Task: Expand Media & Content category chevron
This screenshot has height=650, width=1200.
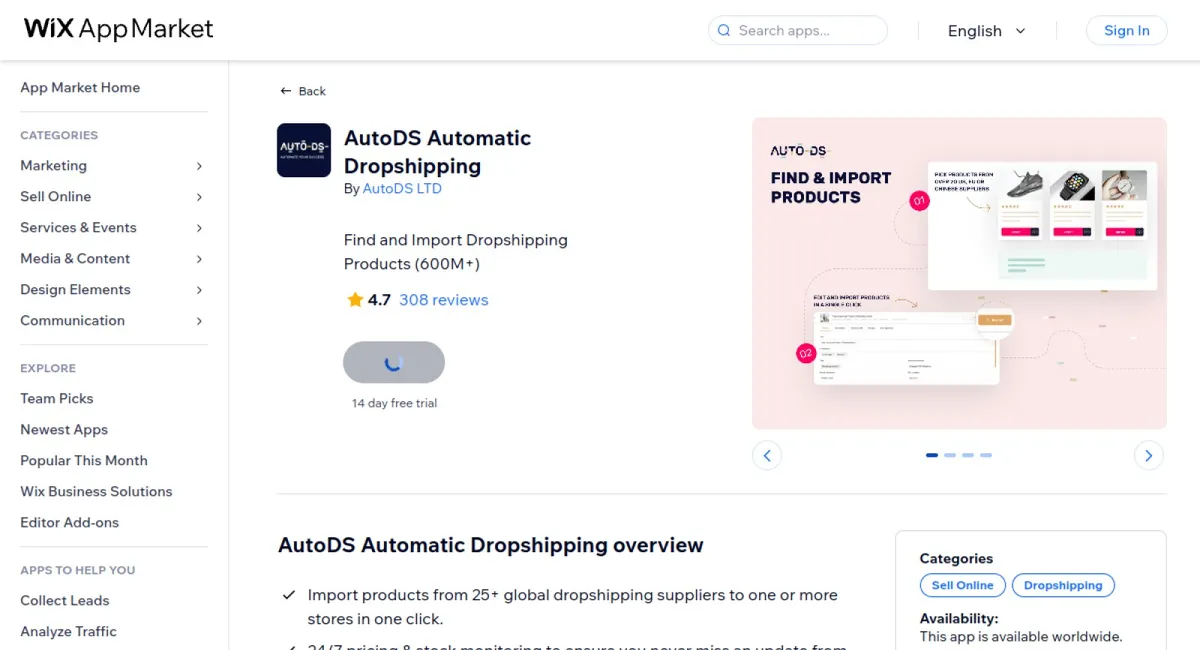Action: click(199, 259)
